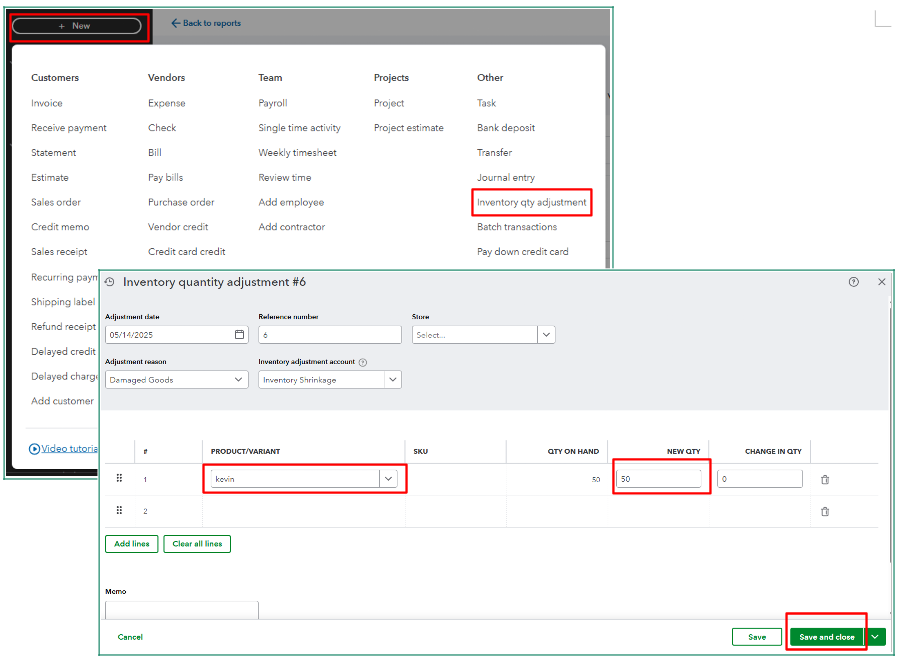The height and width of the screenshot is (659, 898).
Task: Delete line 2 with the trash icon
Action: (825, 511)
